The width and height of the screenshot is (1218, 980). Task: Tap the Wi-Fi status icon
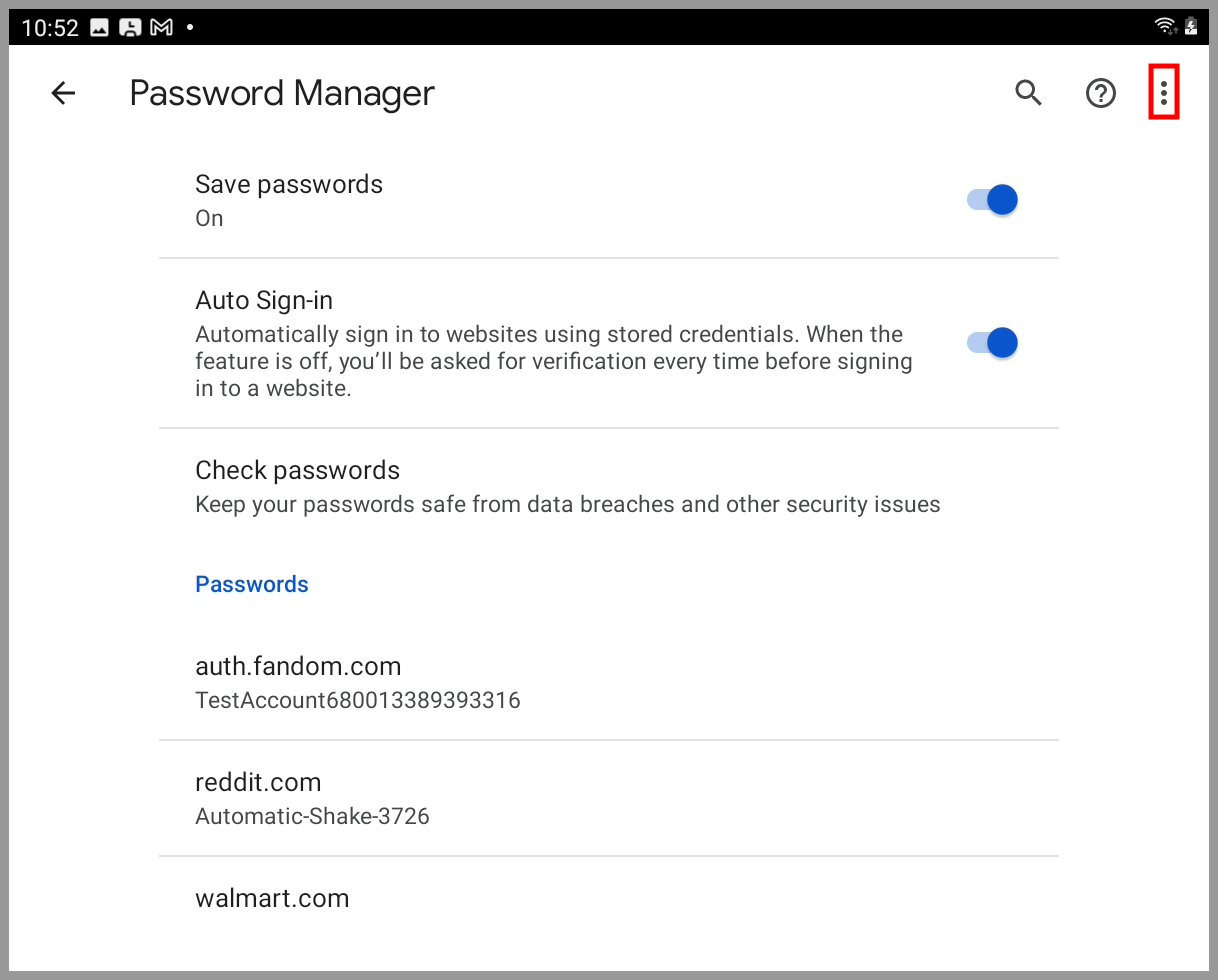click(x=1164, y=27)
